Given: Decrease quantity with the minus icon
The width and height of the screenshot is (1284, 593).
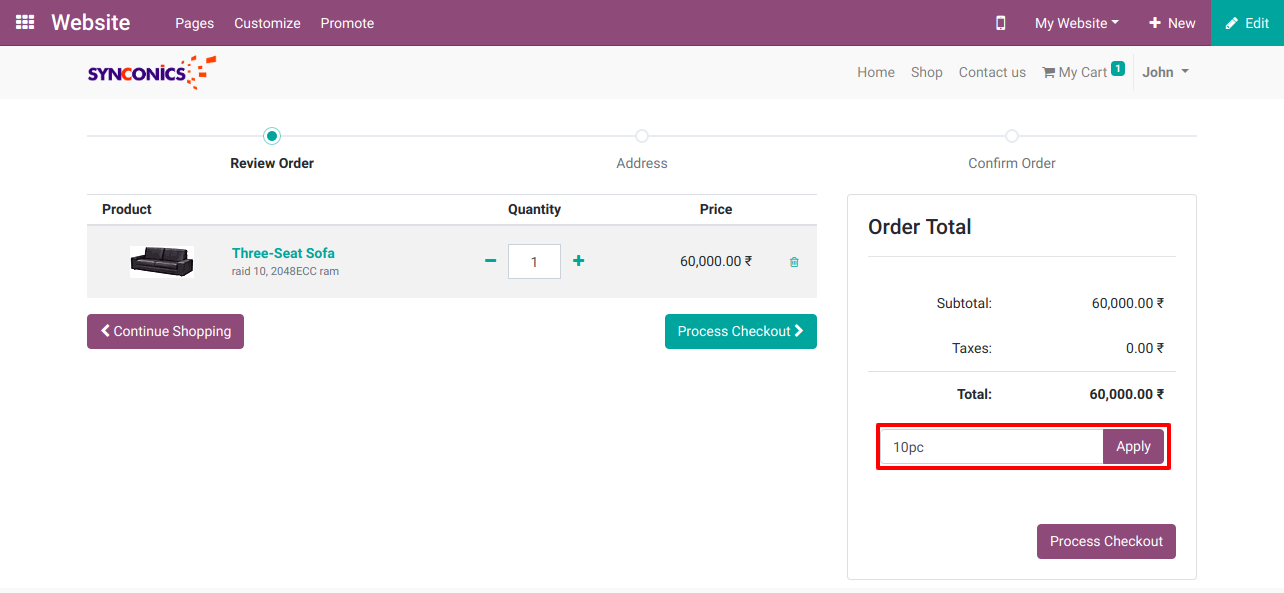Looking at the screenshot, I should (x=490, y=261).
